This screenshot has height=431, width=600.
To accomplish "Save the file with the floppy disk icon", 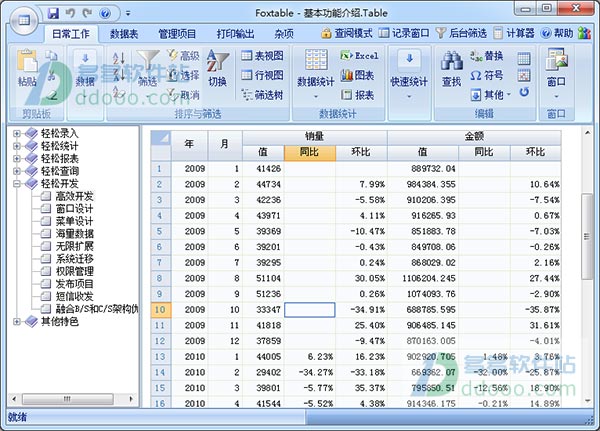I will [53, 13].
